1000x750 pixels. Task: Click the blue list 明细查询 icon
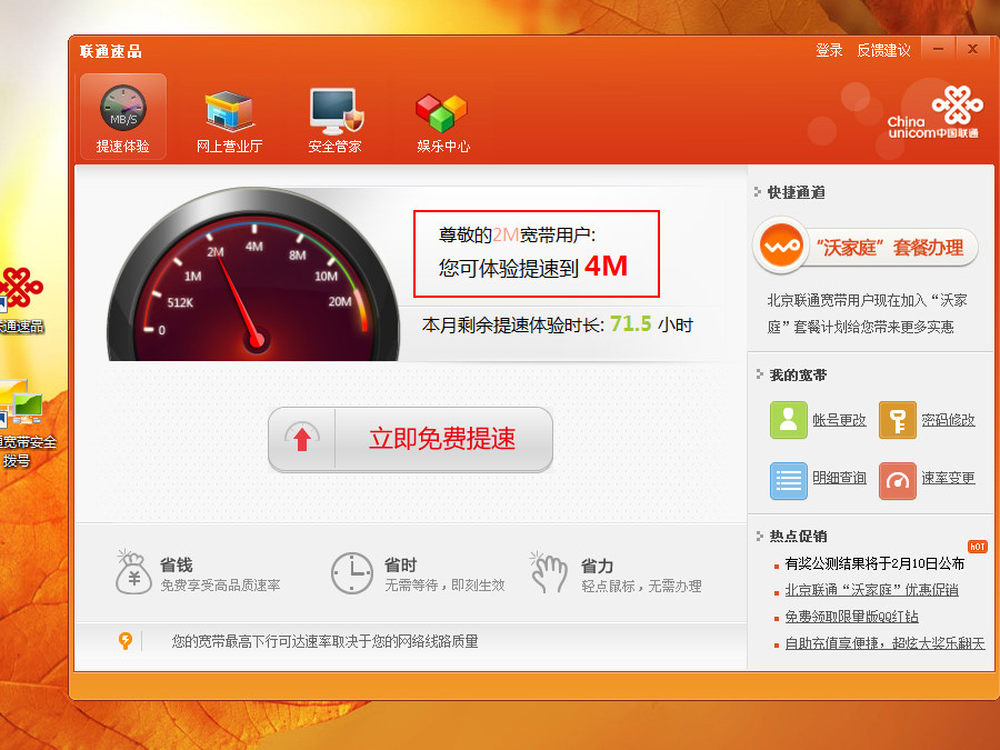point(789,480)
